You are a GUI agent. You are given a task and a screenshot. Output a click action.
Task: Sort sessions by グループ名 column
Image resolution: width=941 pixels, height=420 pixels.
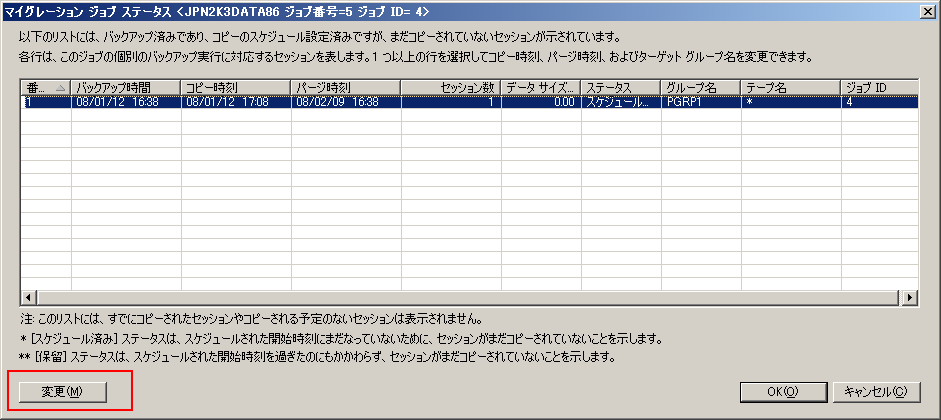click(x=700, y=87)
